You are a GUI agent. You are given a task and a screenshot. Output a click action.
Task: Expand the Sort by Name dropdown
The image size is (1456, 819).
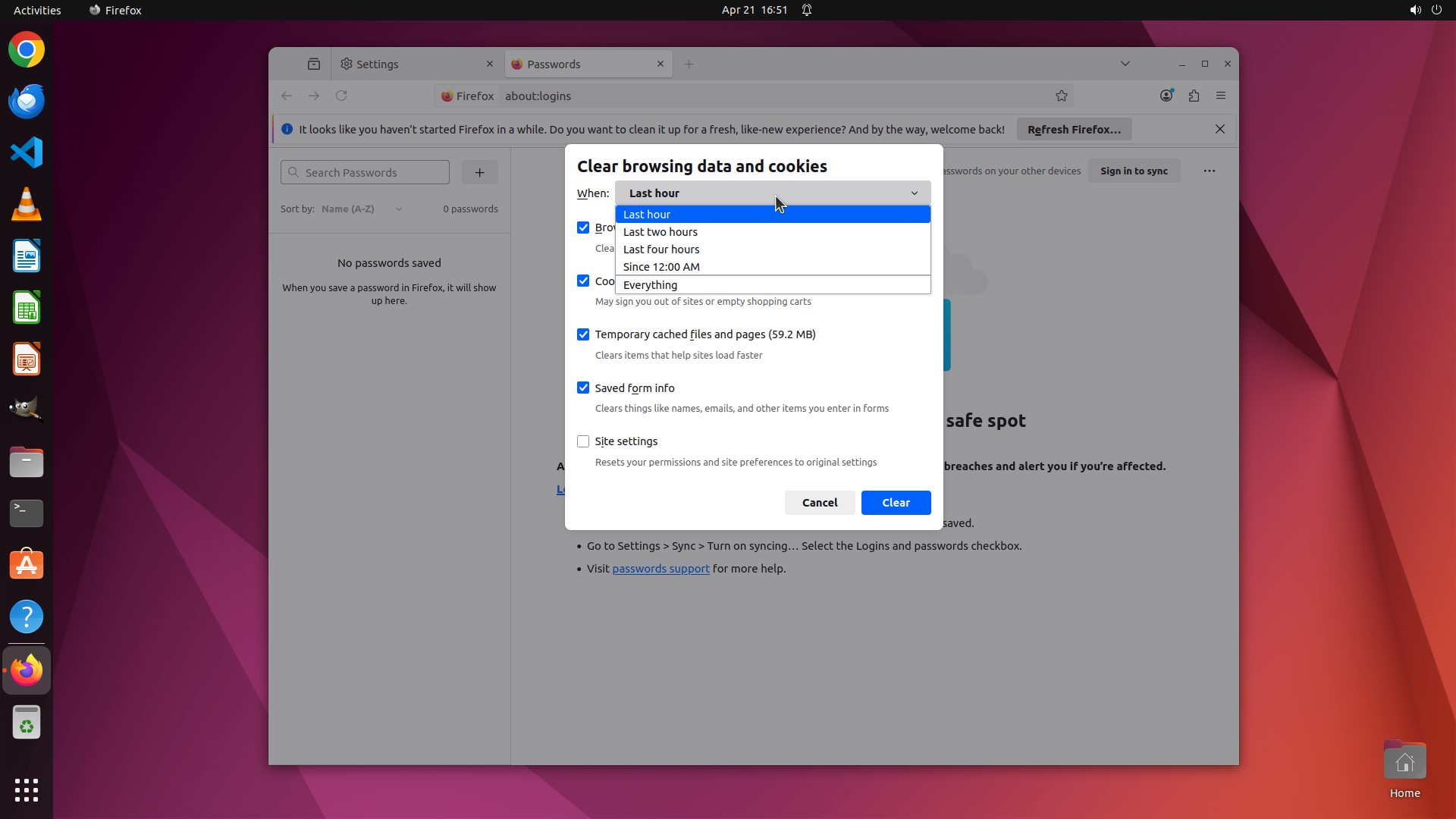[361, 209]
